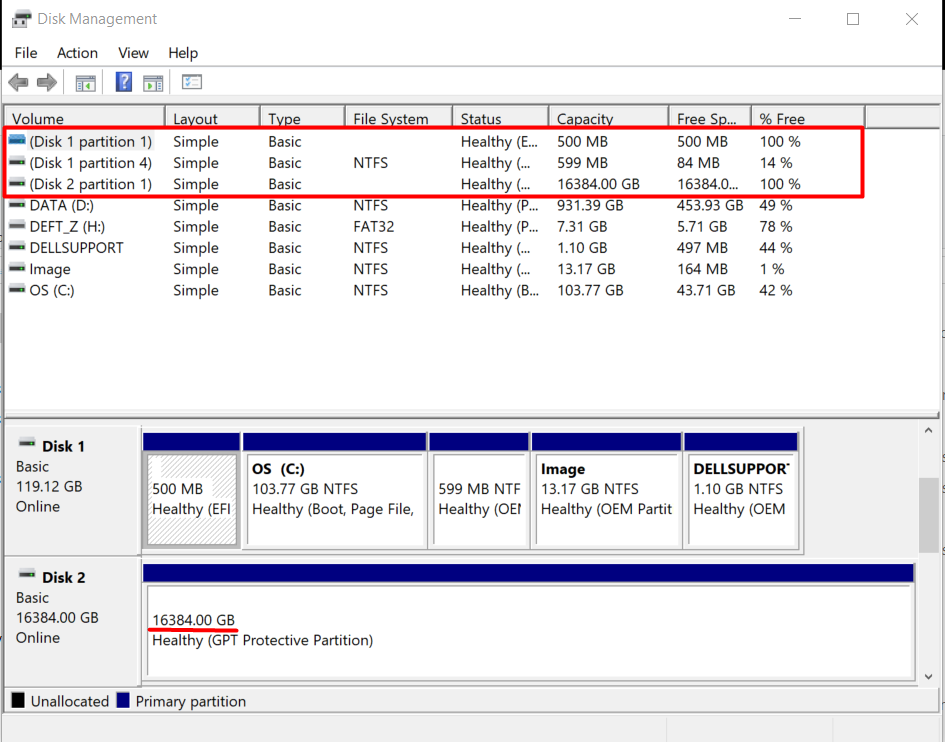Click Show/Hide Action Pane toolbar icon
This screenshot has height=742, width=945.
pyautogui.click(x=153, y=83)
